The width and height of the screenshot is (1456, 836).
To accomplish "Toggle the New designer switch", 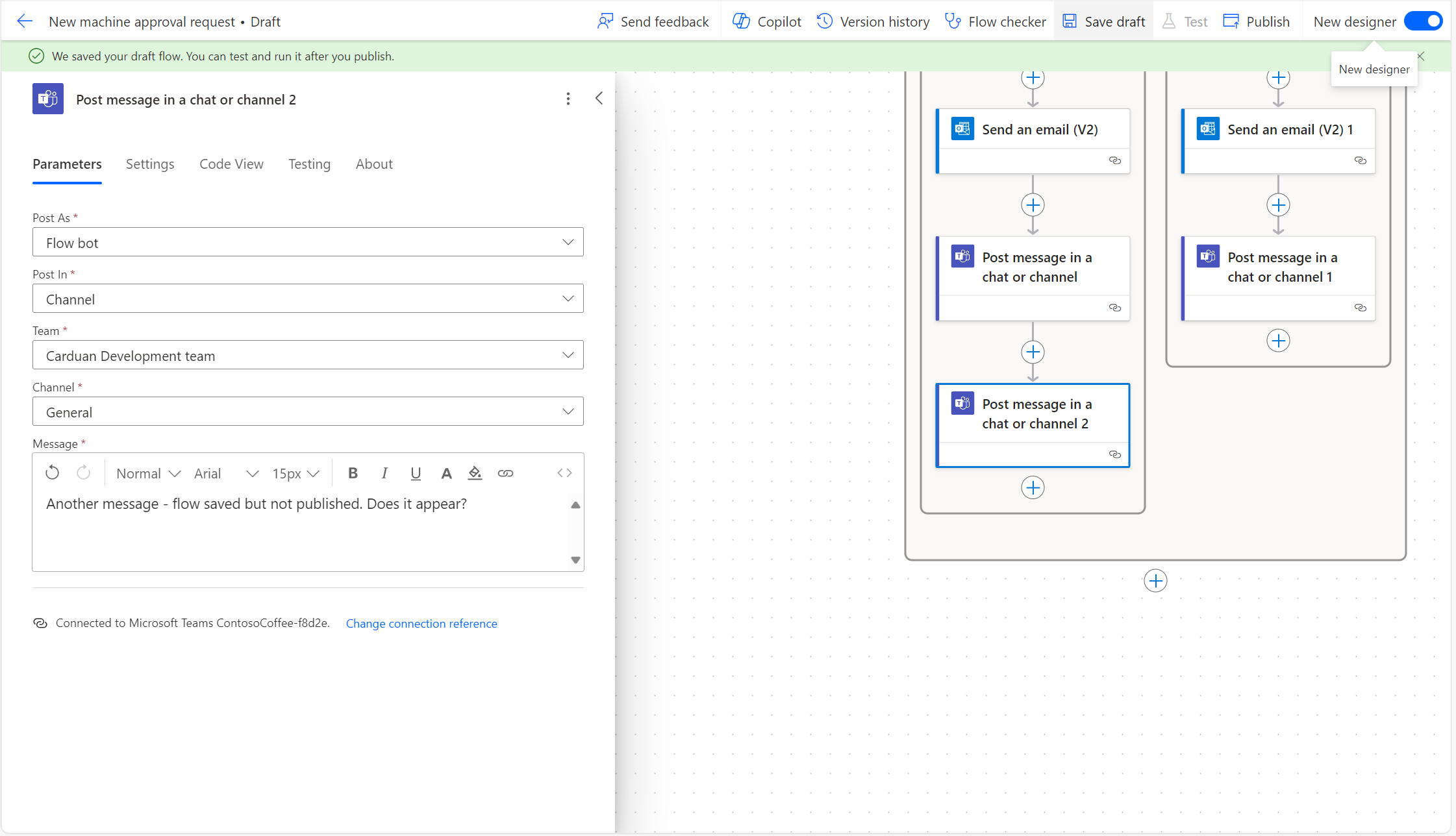I will coord(1423,21).
